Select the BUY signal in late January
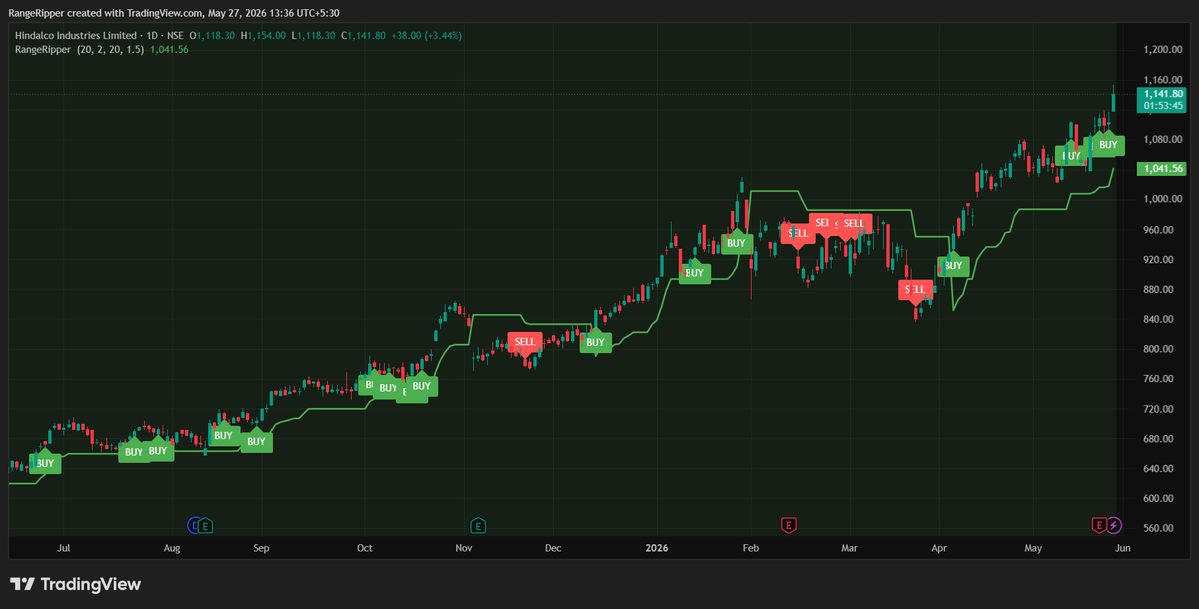This screenshot has width=1199, height=609. coord(736,243)
